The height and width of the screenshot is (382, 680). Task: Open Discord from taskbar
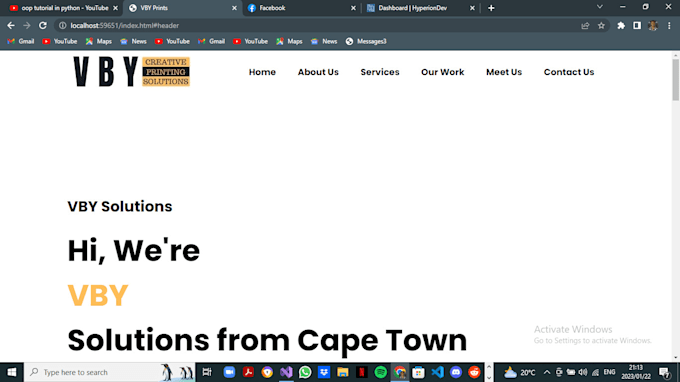pos(456,372)
